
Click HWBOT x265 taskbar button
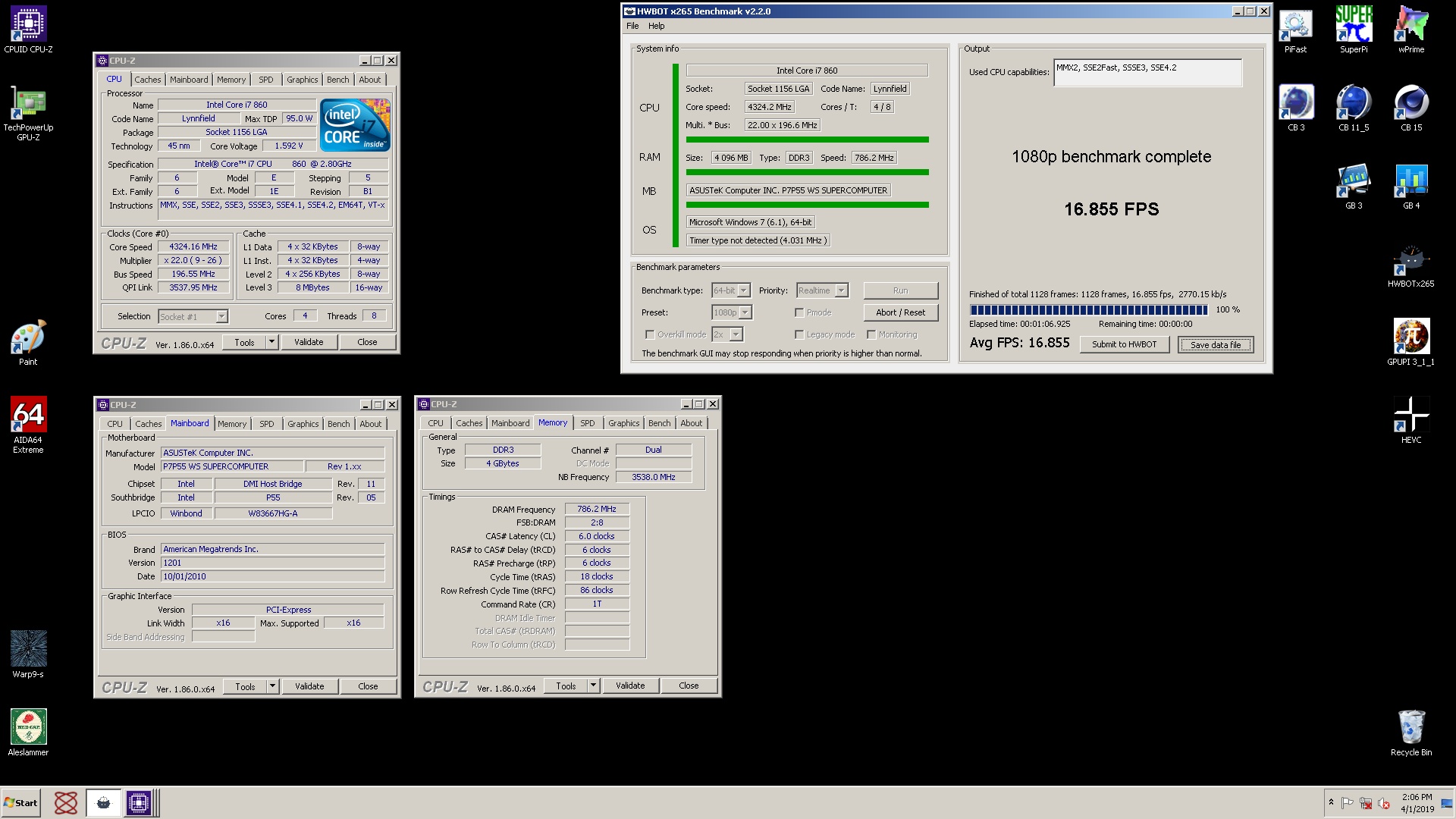[104, 802]
